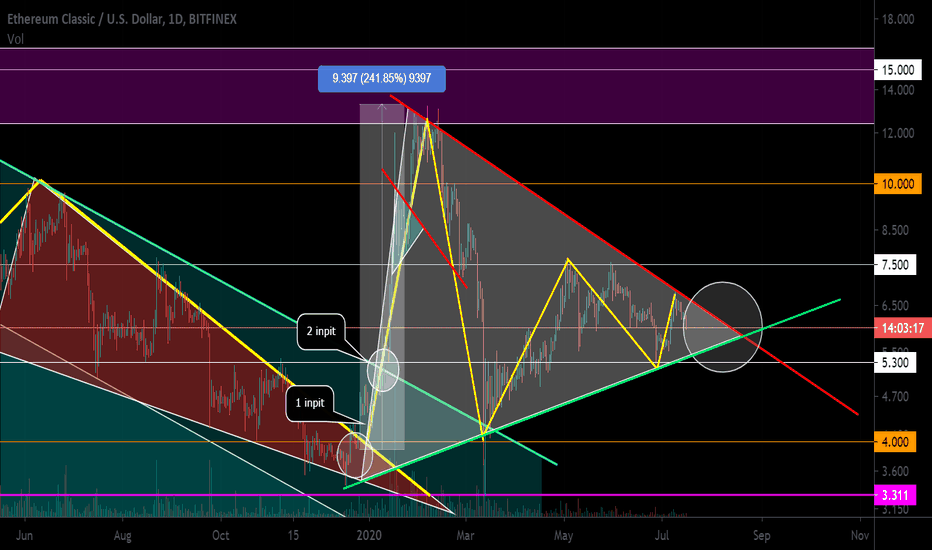Select the 9.397 (241.85%) measurement label

[382, 78]
